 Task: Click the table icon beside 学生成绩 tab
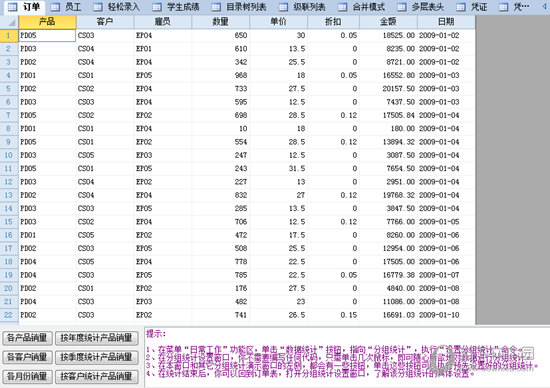[x=157, y=7]
